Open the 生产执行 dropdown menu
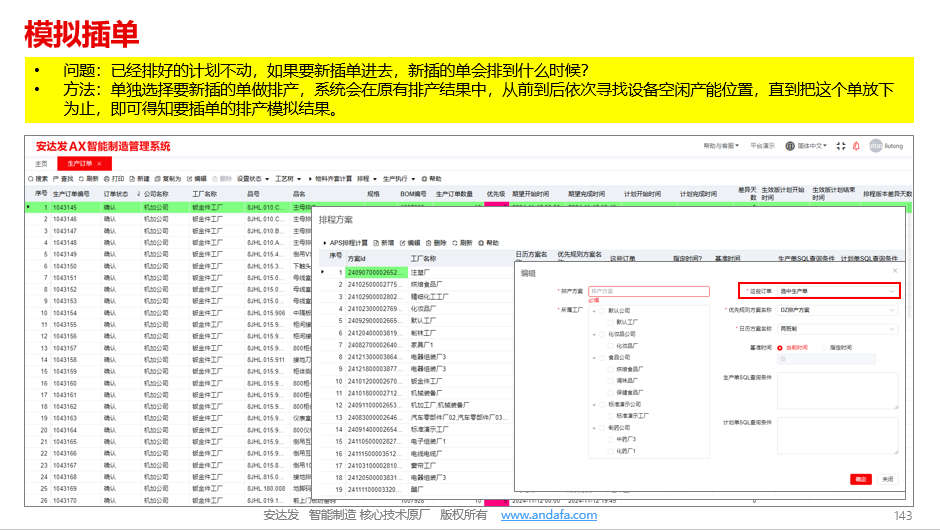This screenshot has width=940, height=530. pos(399,179)
